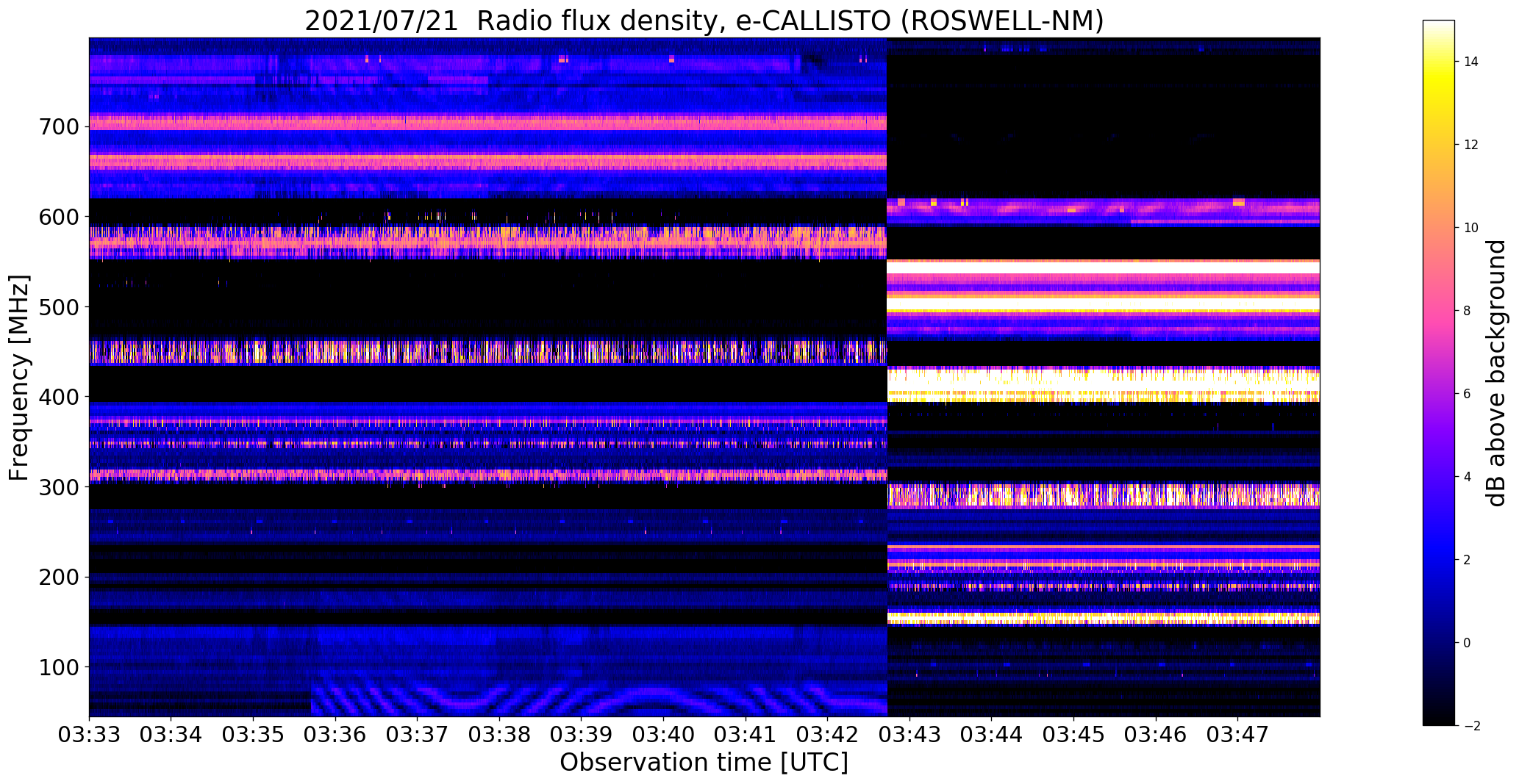Click the 'dB above background' colorbar label

point(1496,373)
